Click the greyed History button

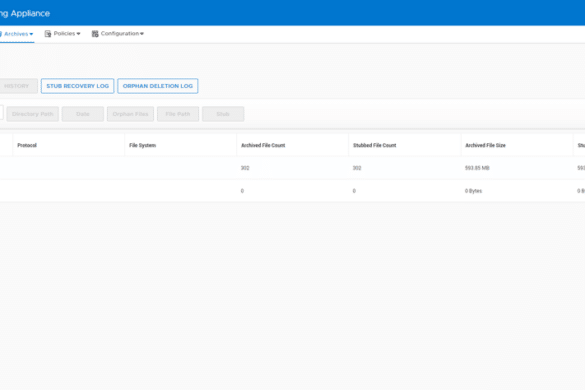coord(18,86)
